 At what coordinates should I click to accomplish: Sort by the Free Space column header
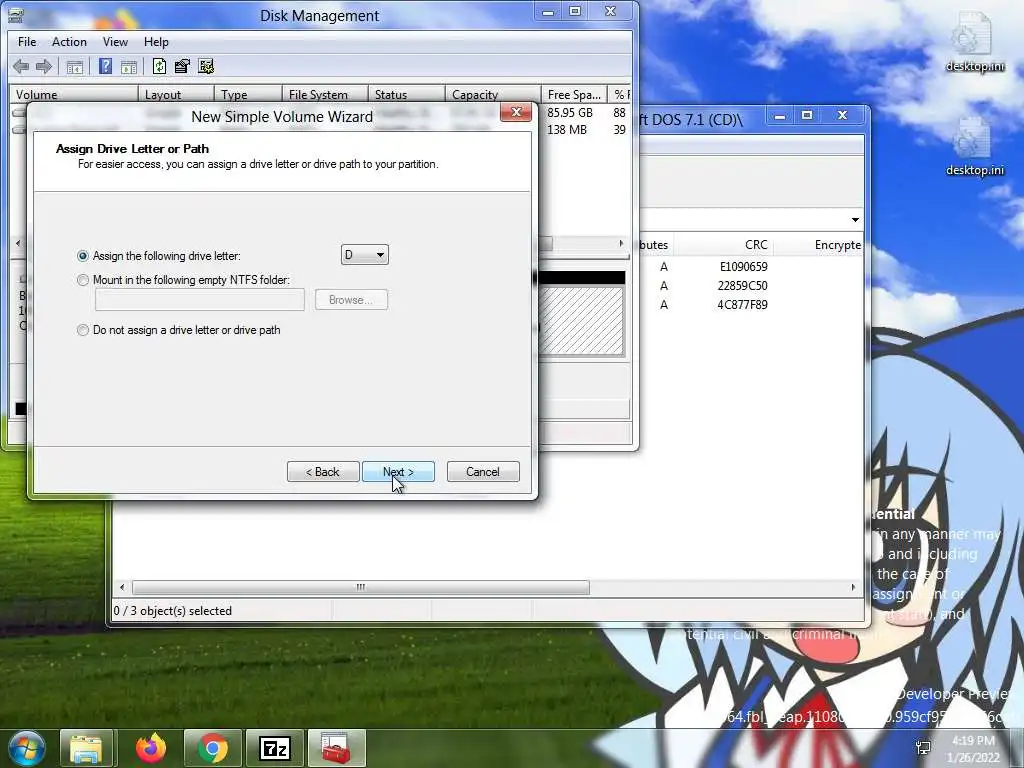pos(574,95)
